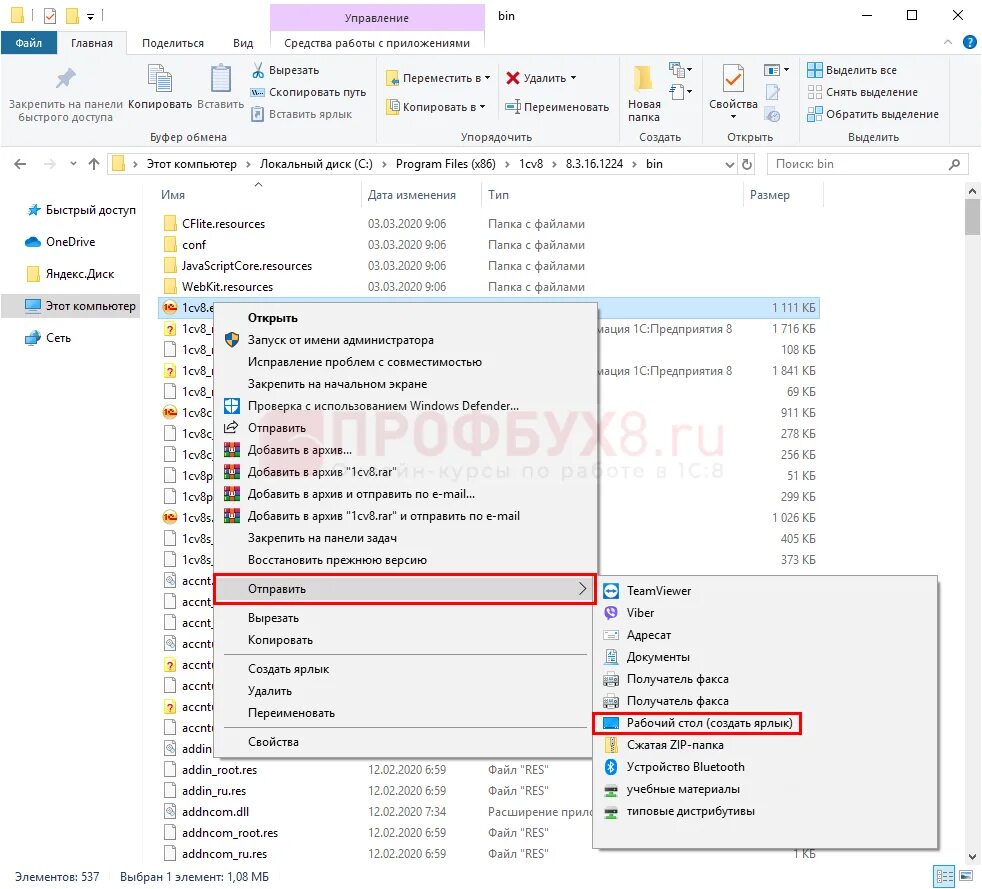Open Properties (Свойства) ribbon icon
Image resolution: width=982 pixels, height=889 pixels.
tap(733, 80)
